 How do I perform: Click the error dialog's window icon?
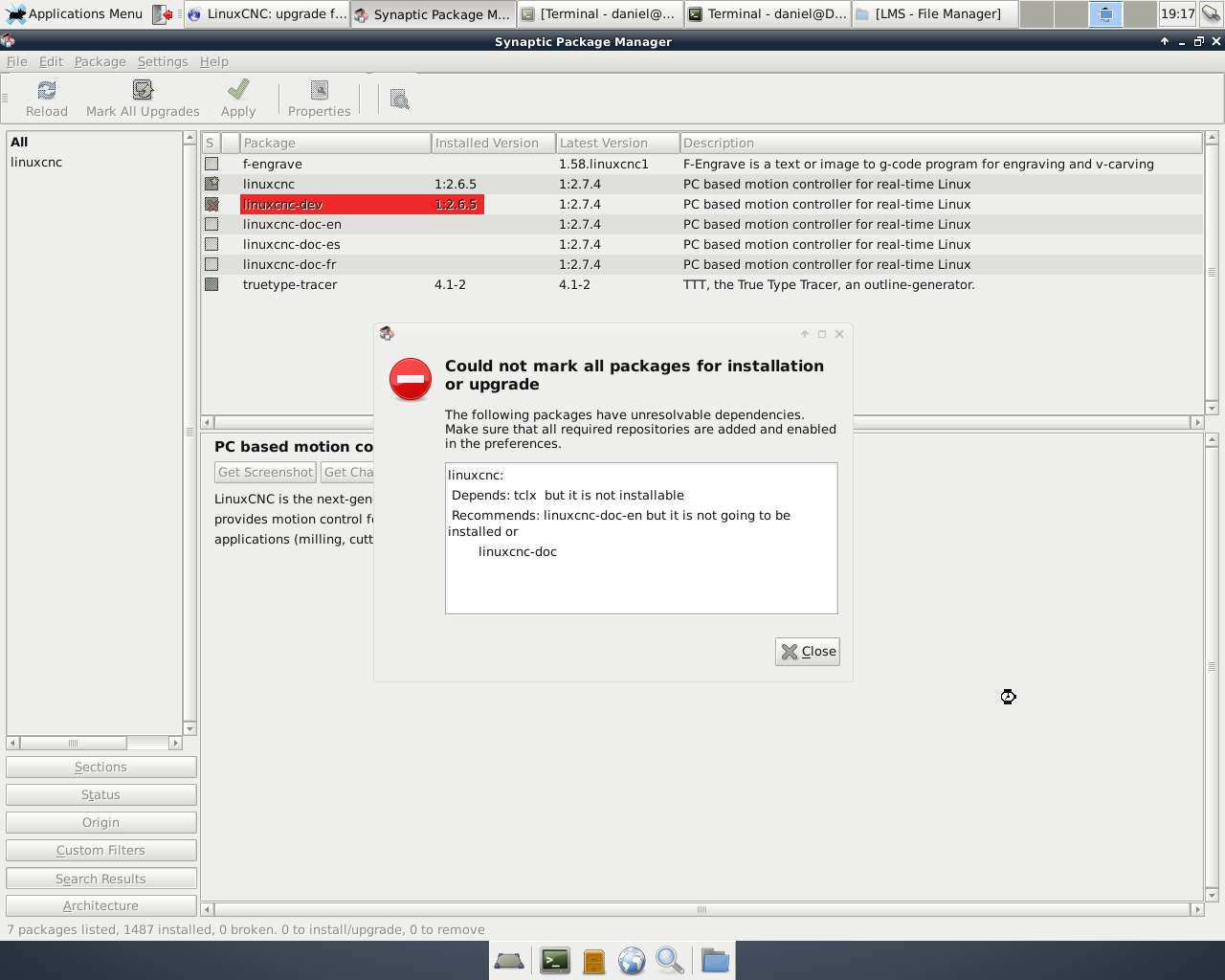[x=387, y=334]
